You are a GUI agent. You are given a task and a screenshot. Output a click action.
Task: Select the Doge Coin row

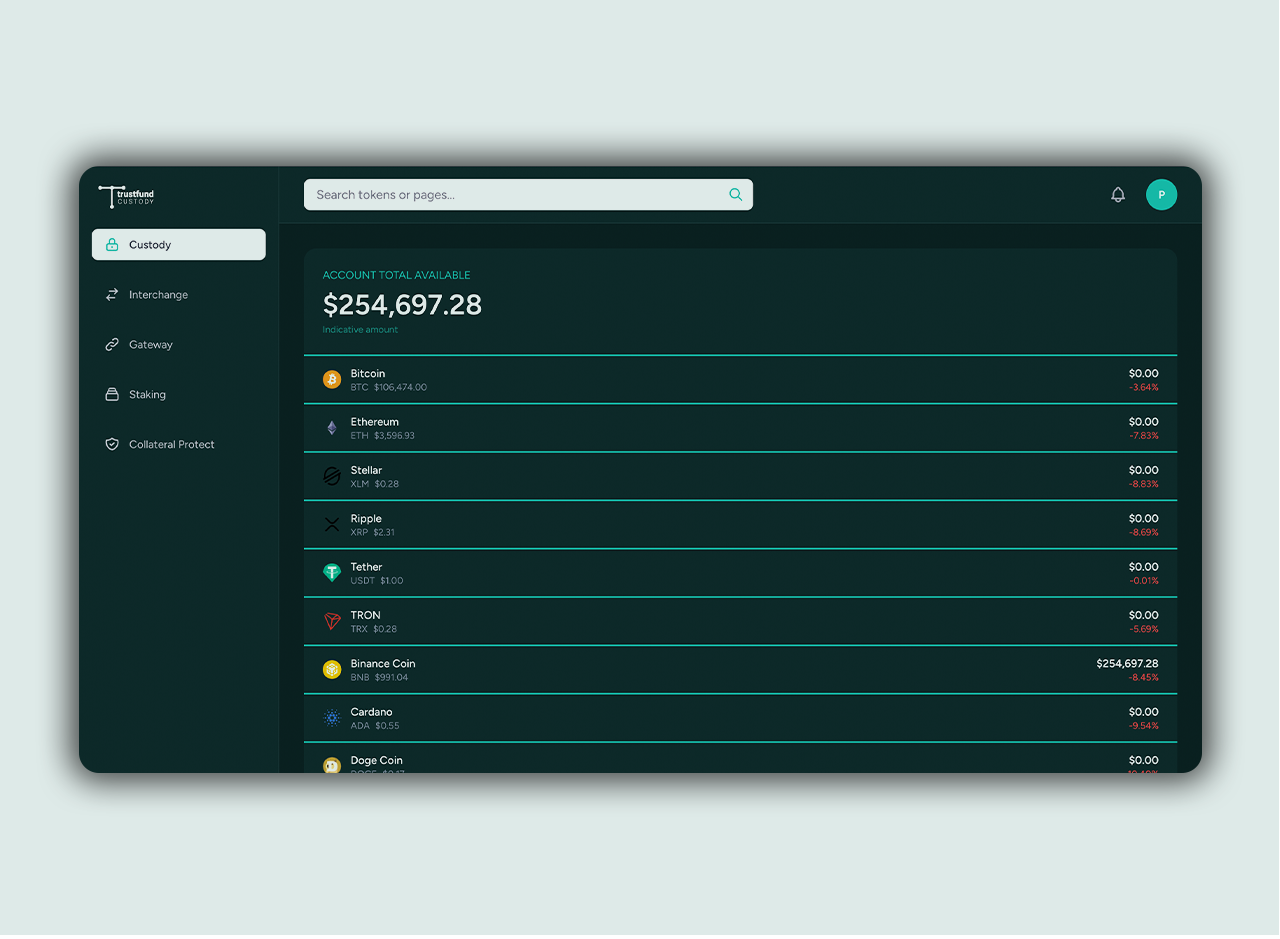(740, 760)
